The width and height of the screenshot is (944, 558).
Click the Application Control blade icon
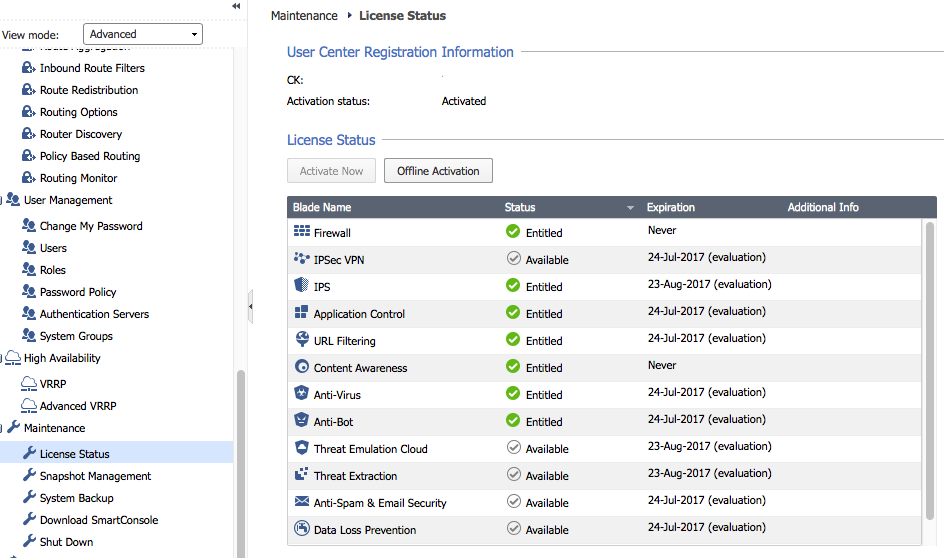coord(302,312)
